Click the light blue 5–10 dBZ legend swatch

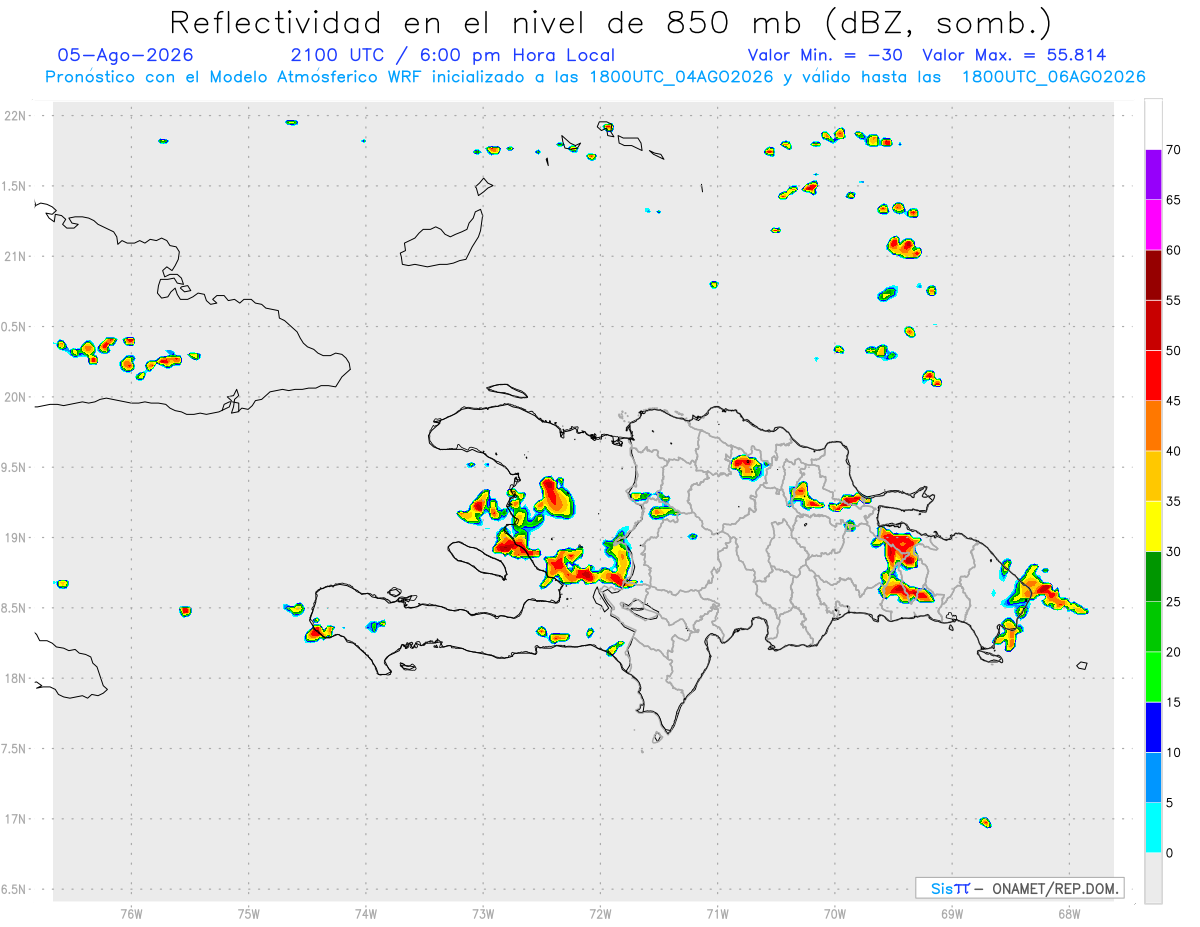(x=1154, y=778)
